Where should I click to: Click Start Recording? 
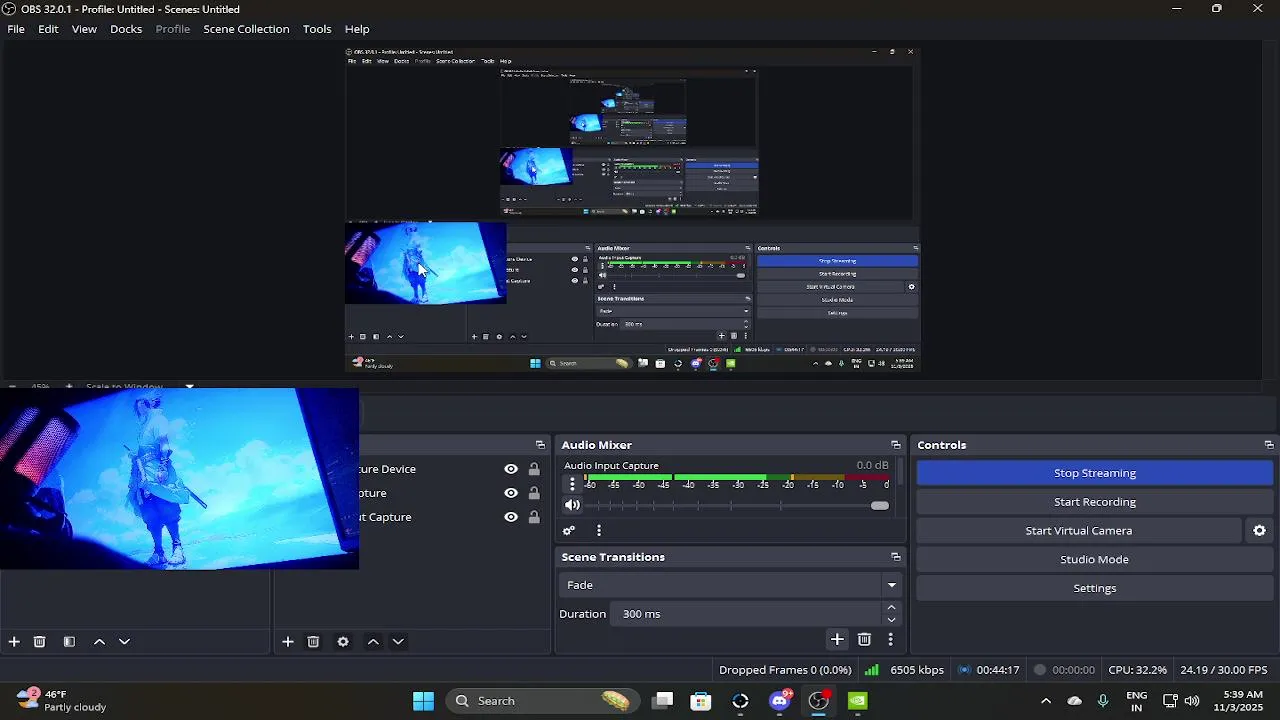[1095, 502]
